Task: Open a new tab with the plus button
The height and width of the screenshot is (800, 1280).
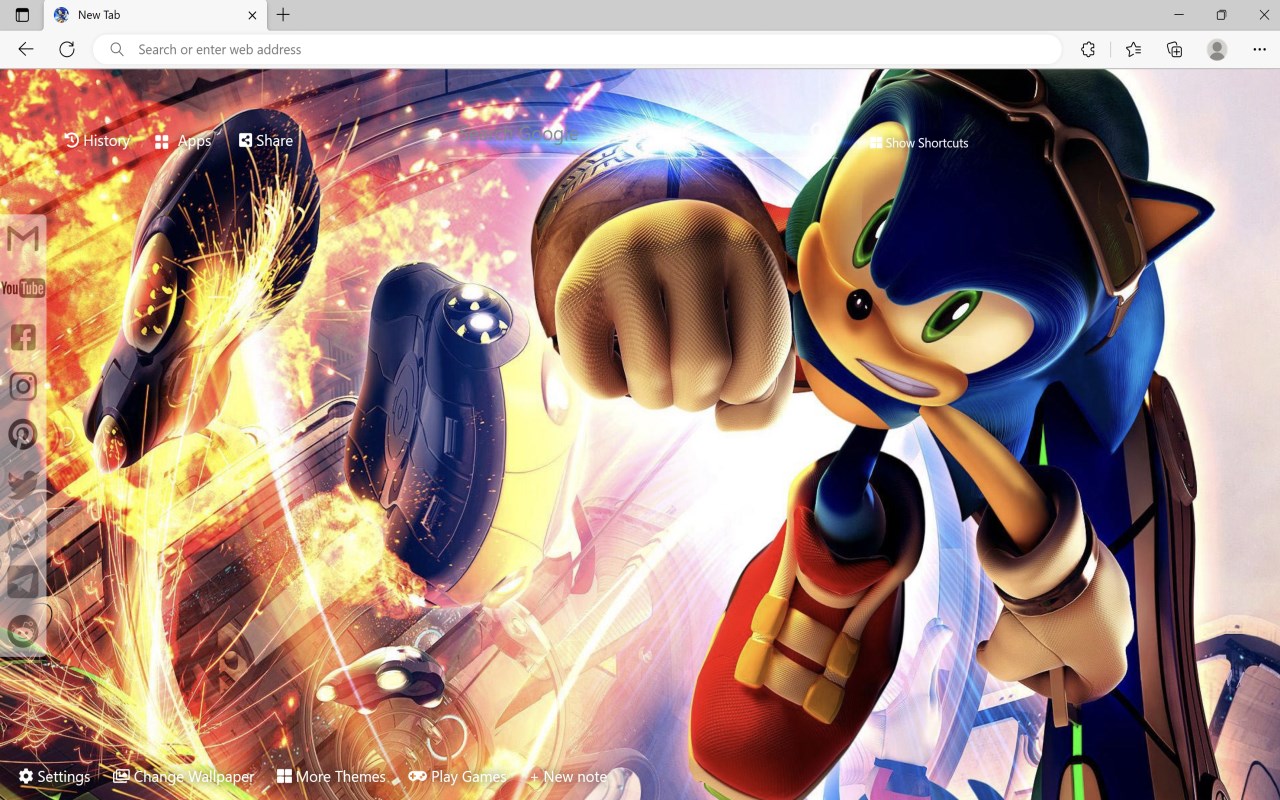Action: pyautogui.click(x=283, y=15)
